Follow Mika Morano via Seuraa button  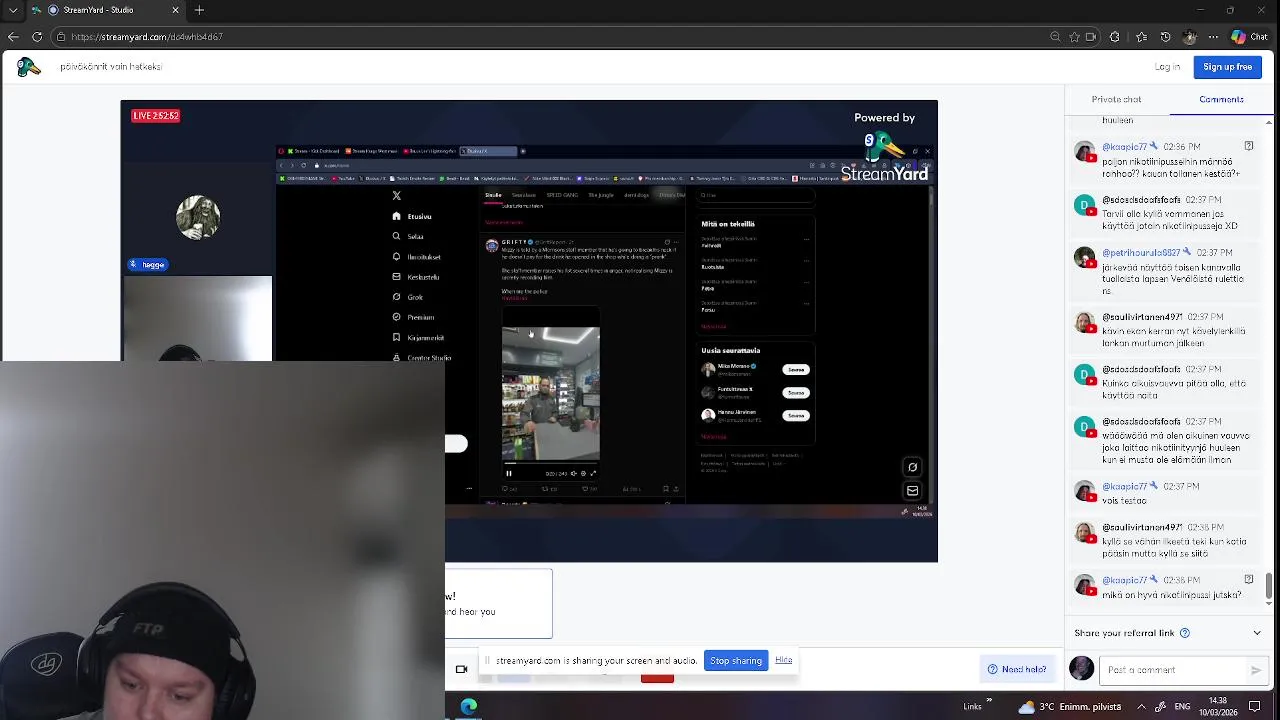(x=795, y=369)
